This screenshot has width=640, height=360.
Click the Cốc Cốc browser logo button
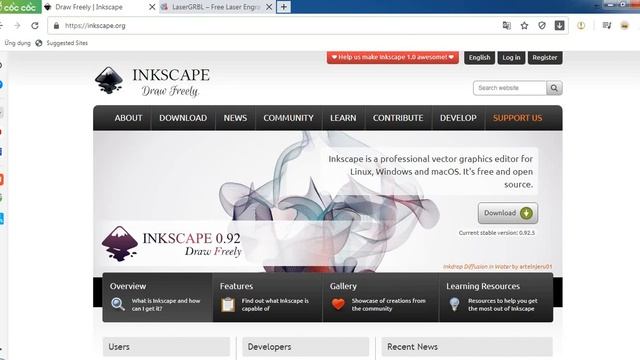20,7
